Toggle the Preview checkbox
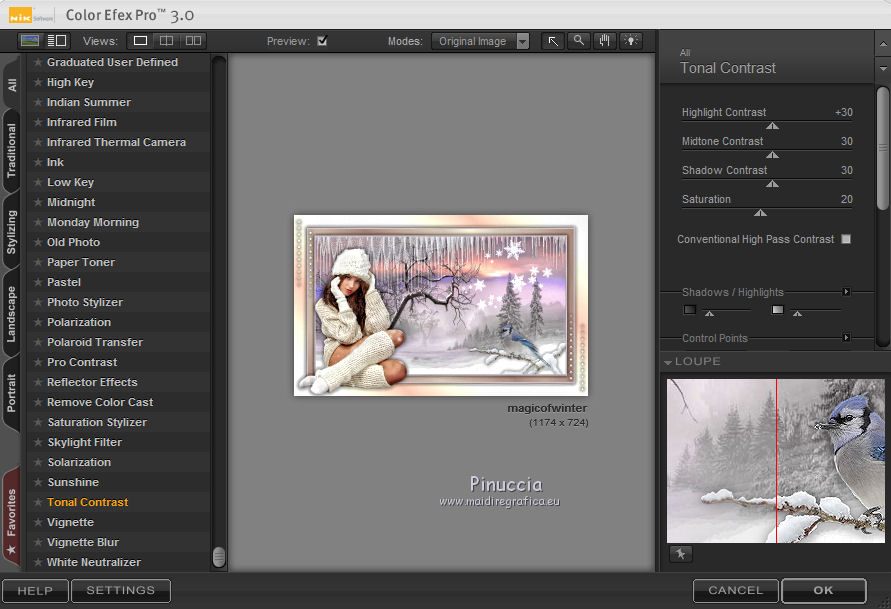 pyautogui.click(x=322, y=41)
